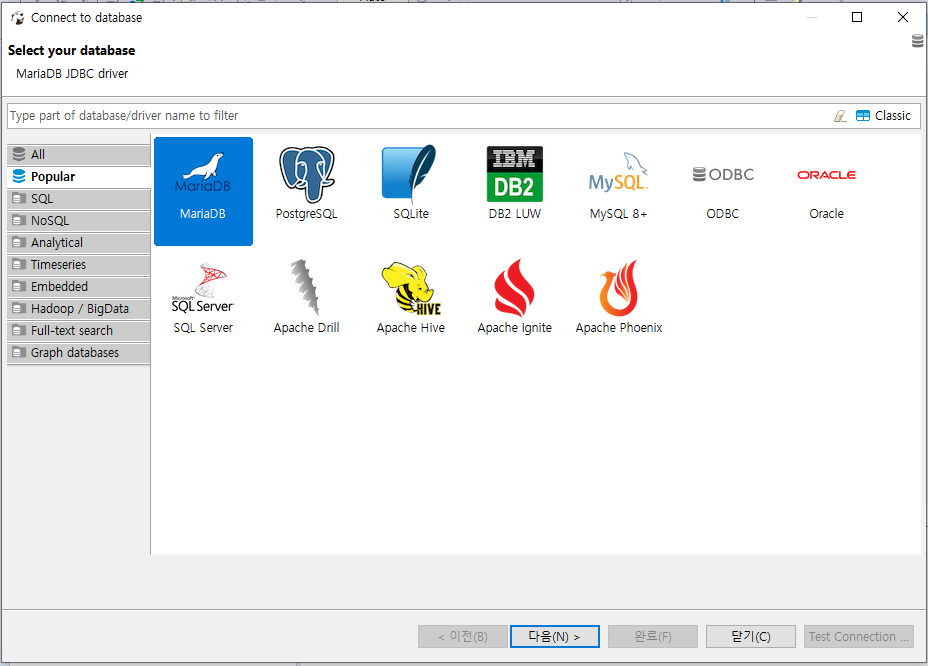Click the 완료(F) finish button
The image size is (928, 666).
[x=653, y=636]
